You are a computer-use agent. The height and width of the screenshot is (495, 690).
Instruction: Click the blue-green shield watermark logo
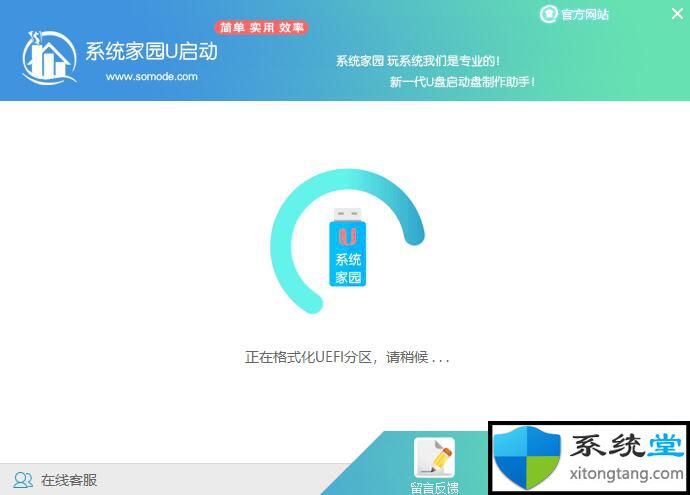(x=528, y=457)
